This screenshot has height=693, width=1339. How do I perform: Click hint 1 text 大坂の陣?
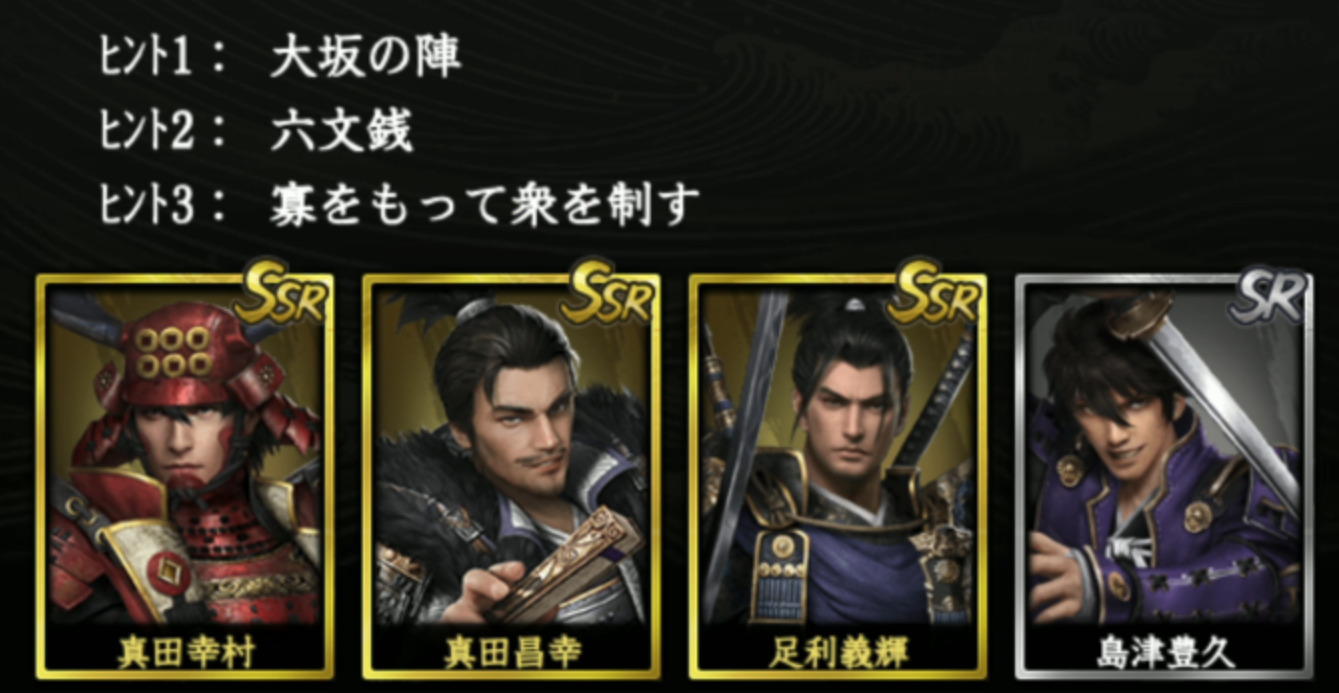click(x=365, y=59)
